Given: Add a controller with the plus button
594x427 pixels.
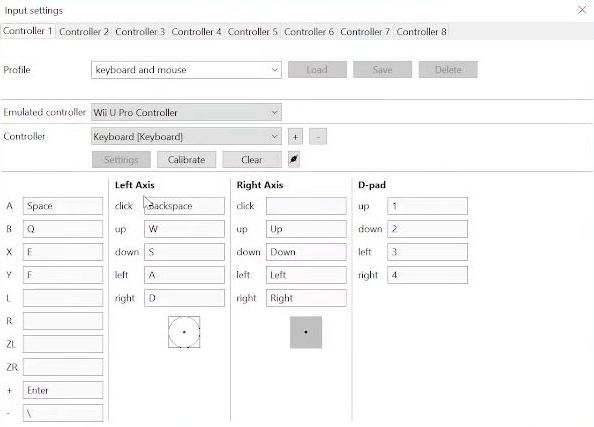Looking at the screenshot, I should (x=295, y=137).
